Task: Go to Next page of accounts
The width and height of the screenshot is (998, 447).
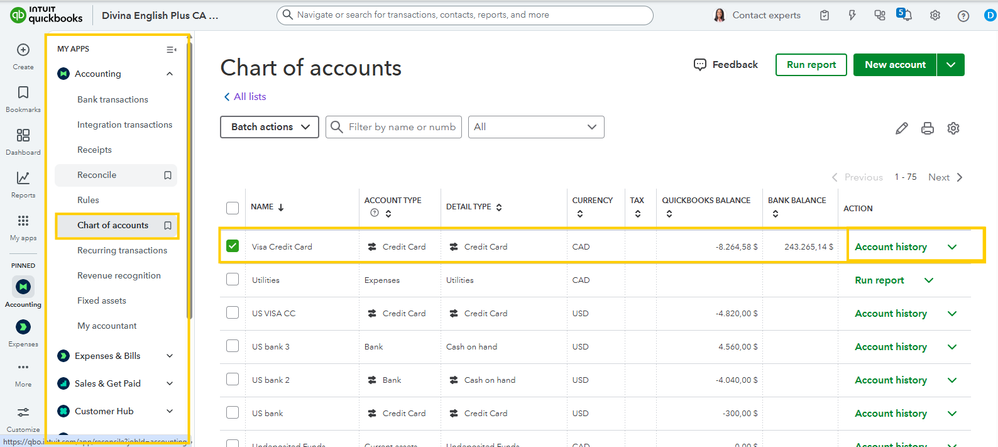Action: (945, 177)
